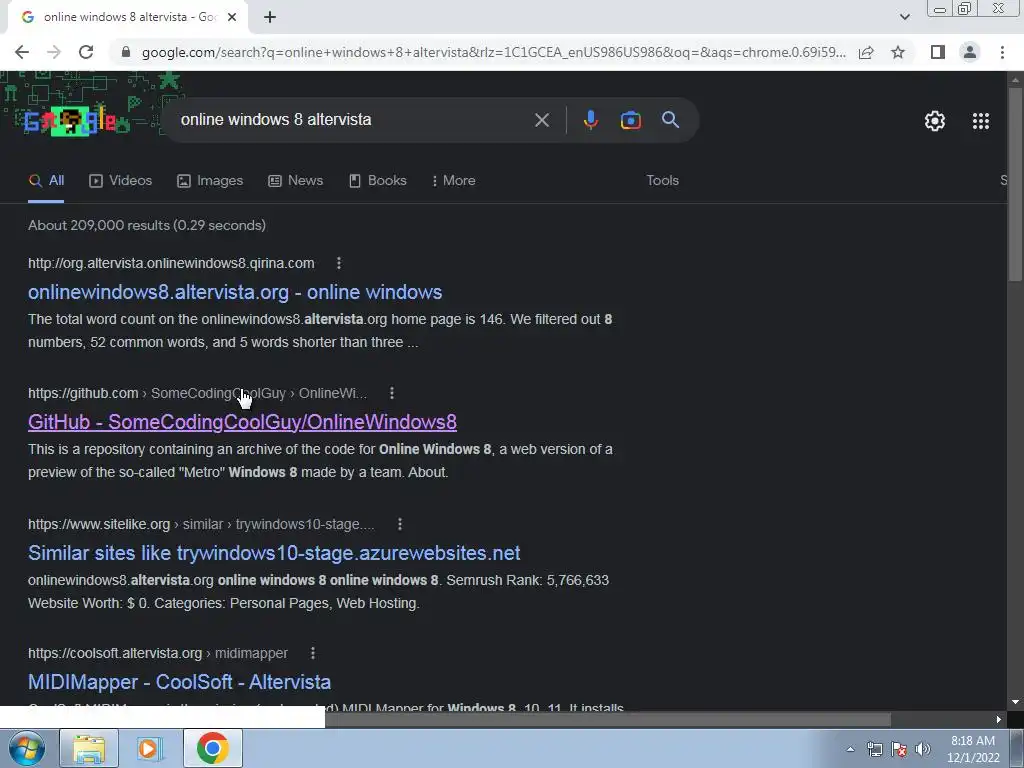The height and width of the screenshot is (768, 1024).
Task: Open options for the sitelike.org result
Action: 400,524
